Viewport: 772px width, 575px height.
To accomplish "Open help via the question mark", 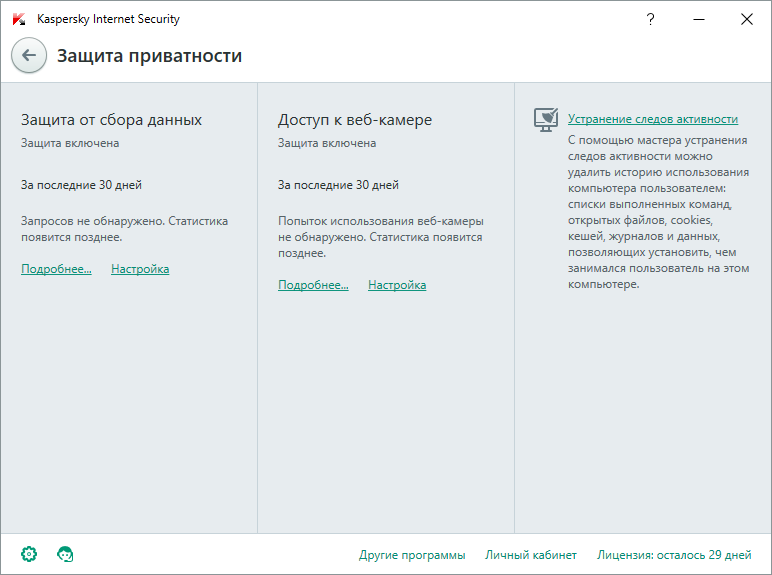I will (x=650, y=19).
